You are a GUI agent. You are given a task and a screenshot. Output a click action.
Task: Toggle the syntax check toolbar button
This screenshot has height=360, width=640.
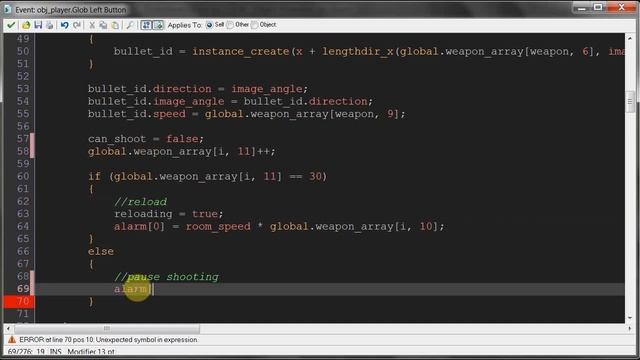[146, 25]
